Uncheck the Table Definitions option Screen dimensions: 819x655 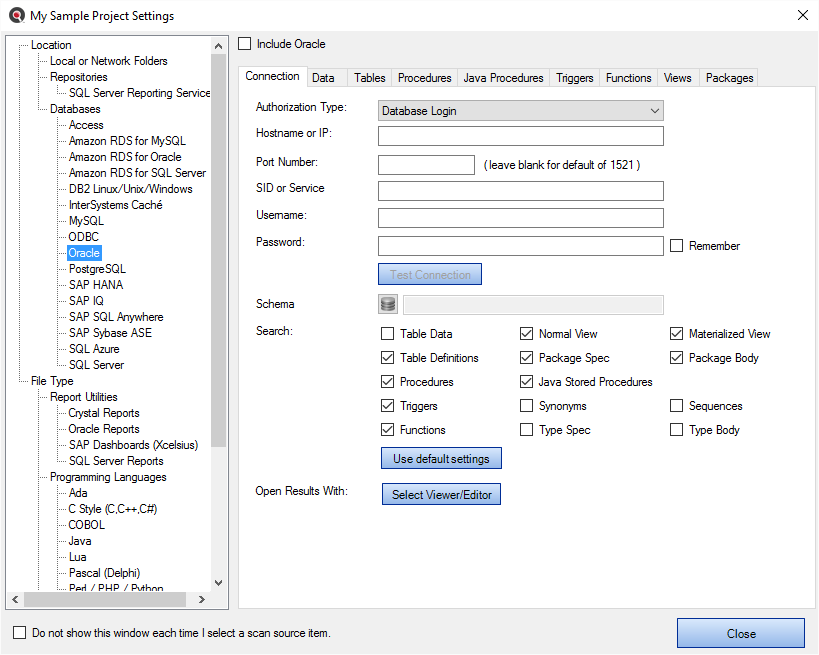[x=388, y=358]
